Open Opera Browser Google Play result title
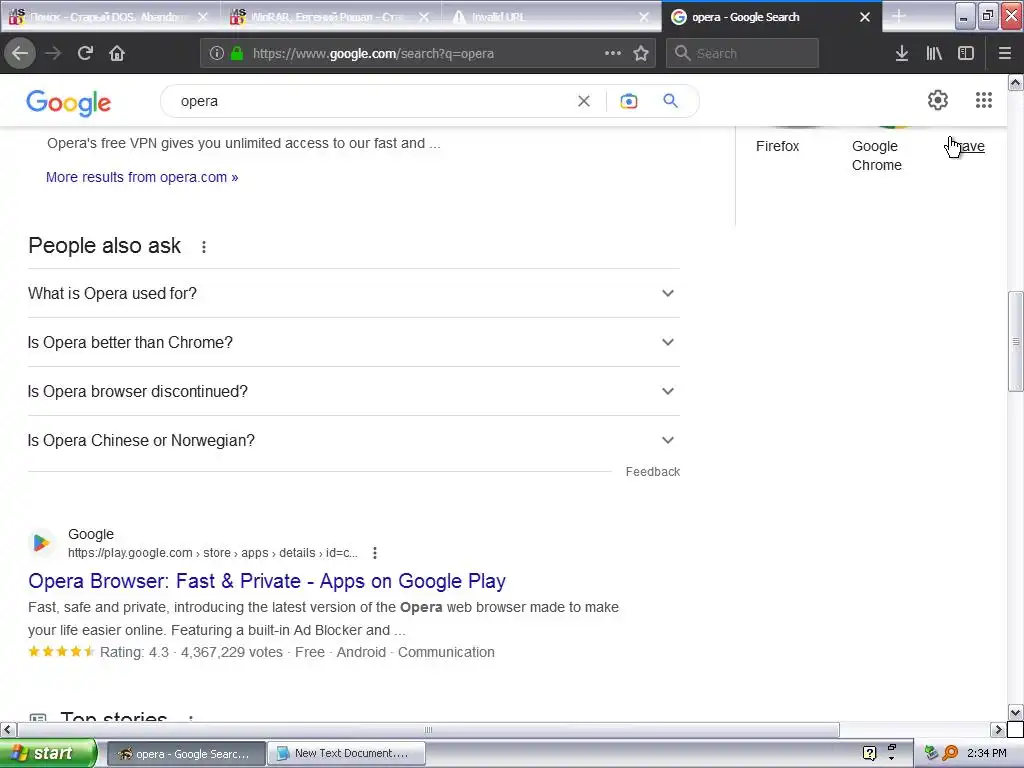This screenshot has width=1024, height=768. point(267,581)
